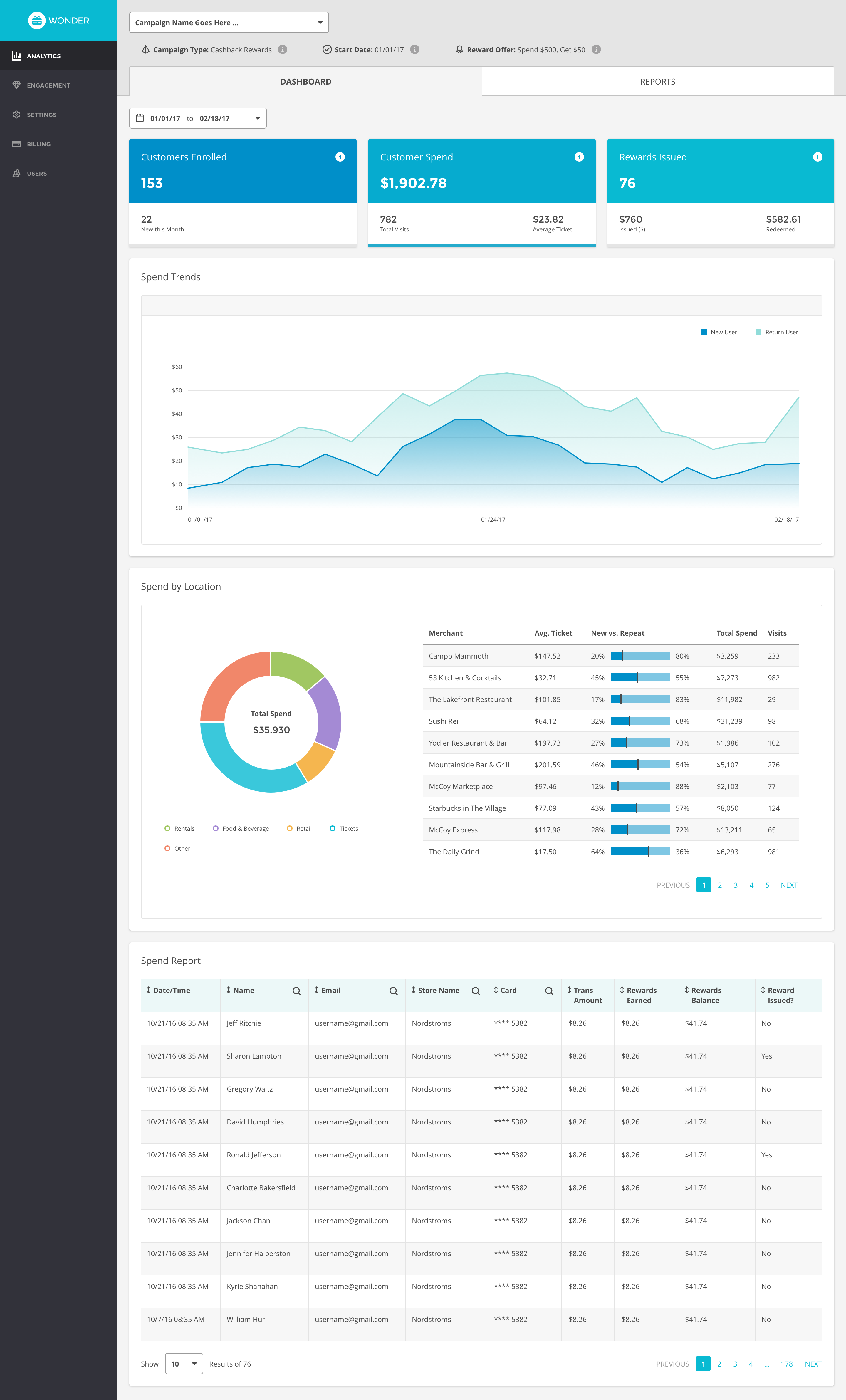Viewport: 846px width, 1400px height.
Task: Open the Billing section from the sidebar
Action: point(39,144)
